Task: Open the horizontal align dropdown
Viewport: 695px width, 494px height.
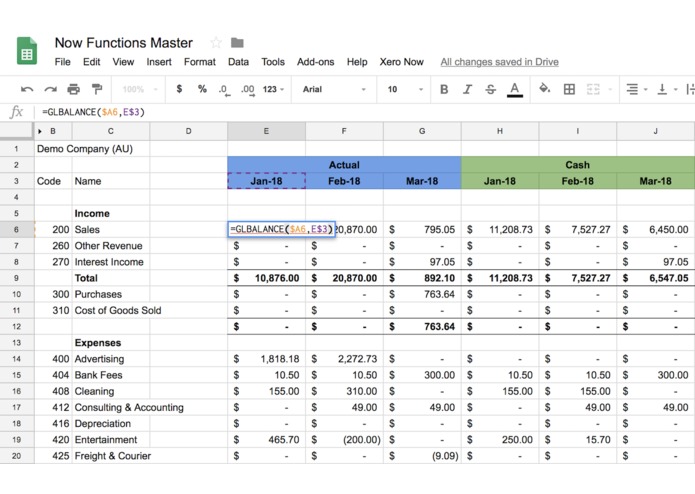Action: coord(636,89)
